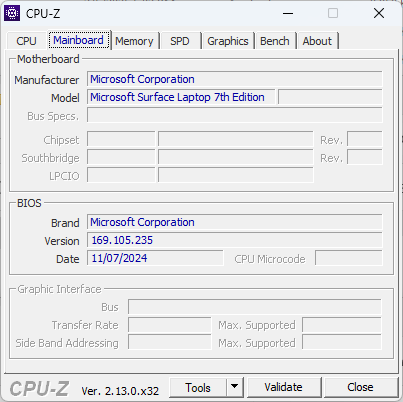
Task: Close the window using the title bar X
Action: (379, 14)
